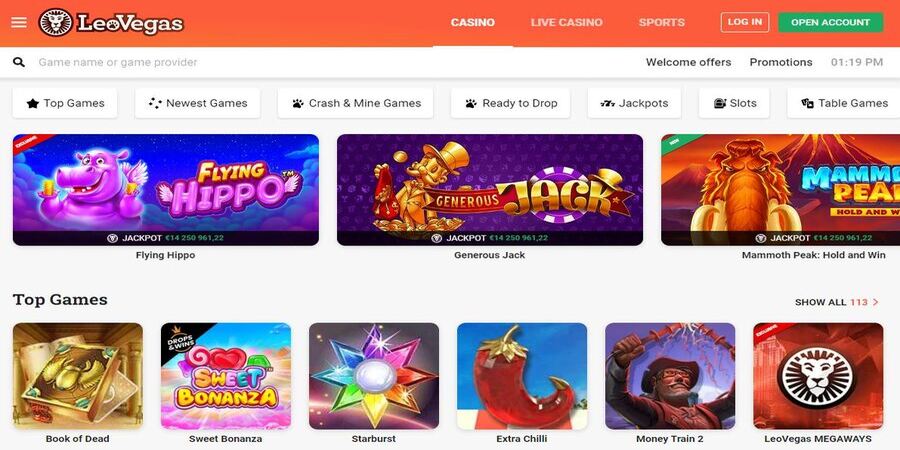The height and width of the screenshot is (450, 900).
Task: Click the Open Account button
Action: [831, 22]
